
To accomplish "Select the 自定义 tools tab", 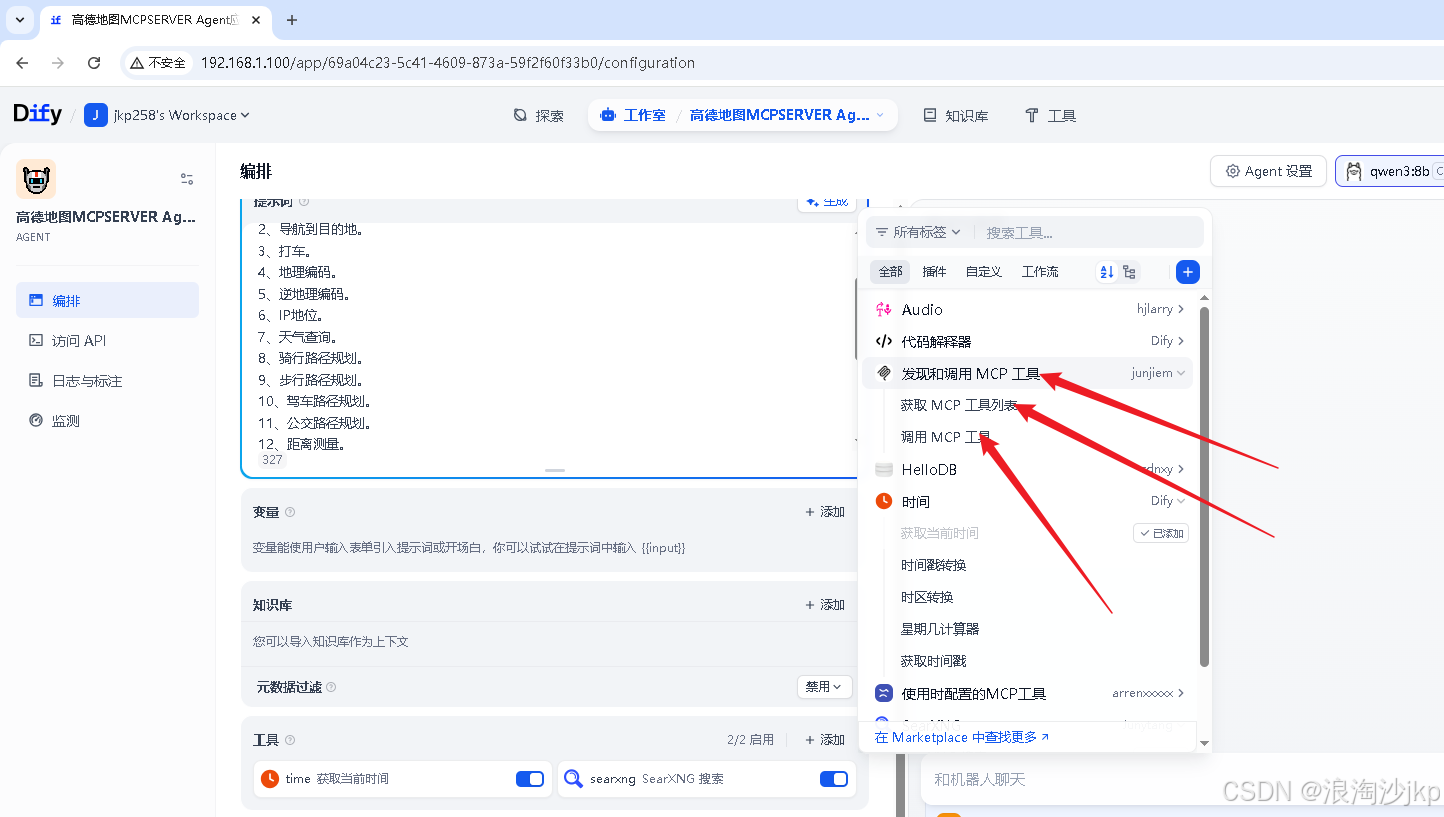I will click(x=984, y=272).
